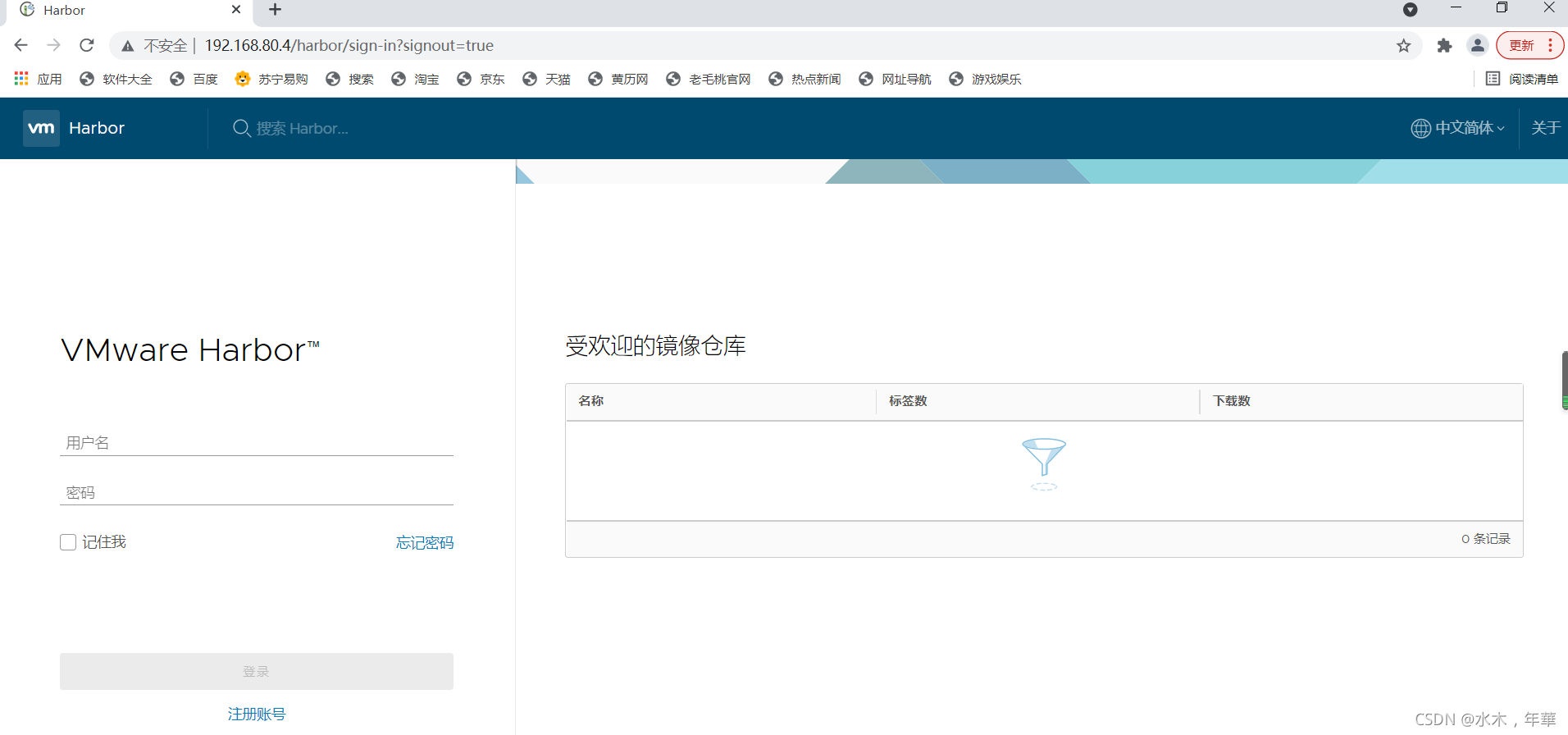This screenshot has width=1568, height=735.
Task: Open the 应用 apps grid bookmark
Action: [x=38, y=79]
